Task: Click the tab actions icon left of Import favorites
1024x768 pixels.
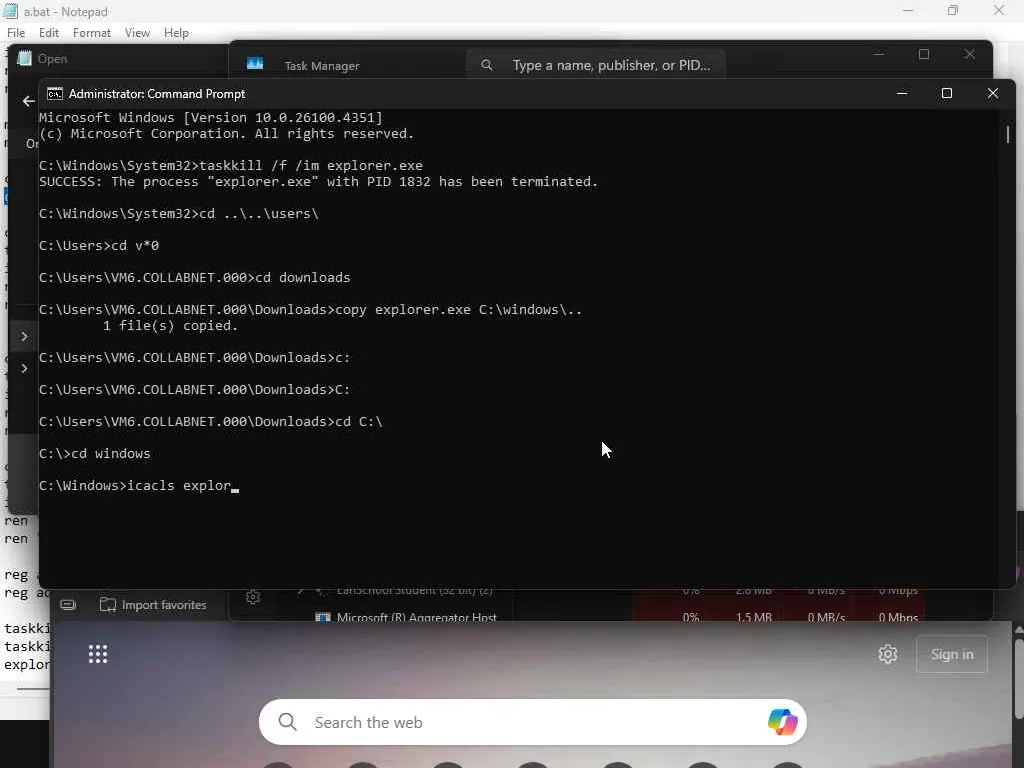Action: tap(68, 605)
